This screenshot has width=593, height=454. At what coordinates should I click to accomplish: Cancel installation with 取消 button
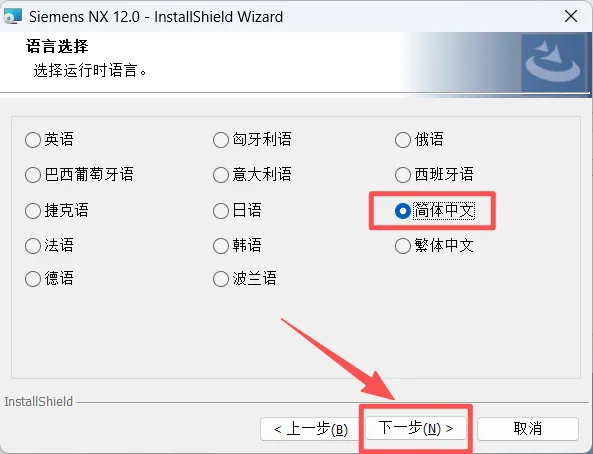[528, 429]
